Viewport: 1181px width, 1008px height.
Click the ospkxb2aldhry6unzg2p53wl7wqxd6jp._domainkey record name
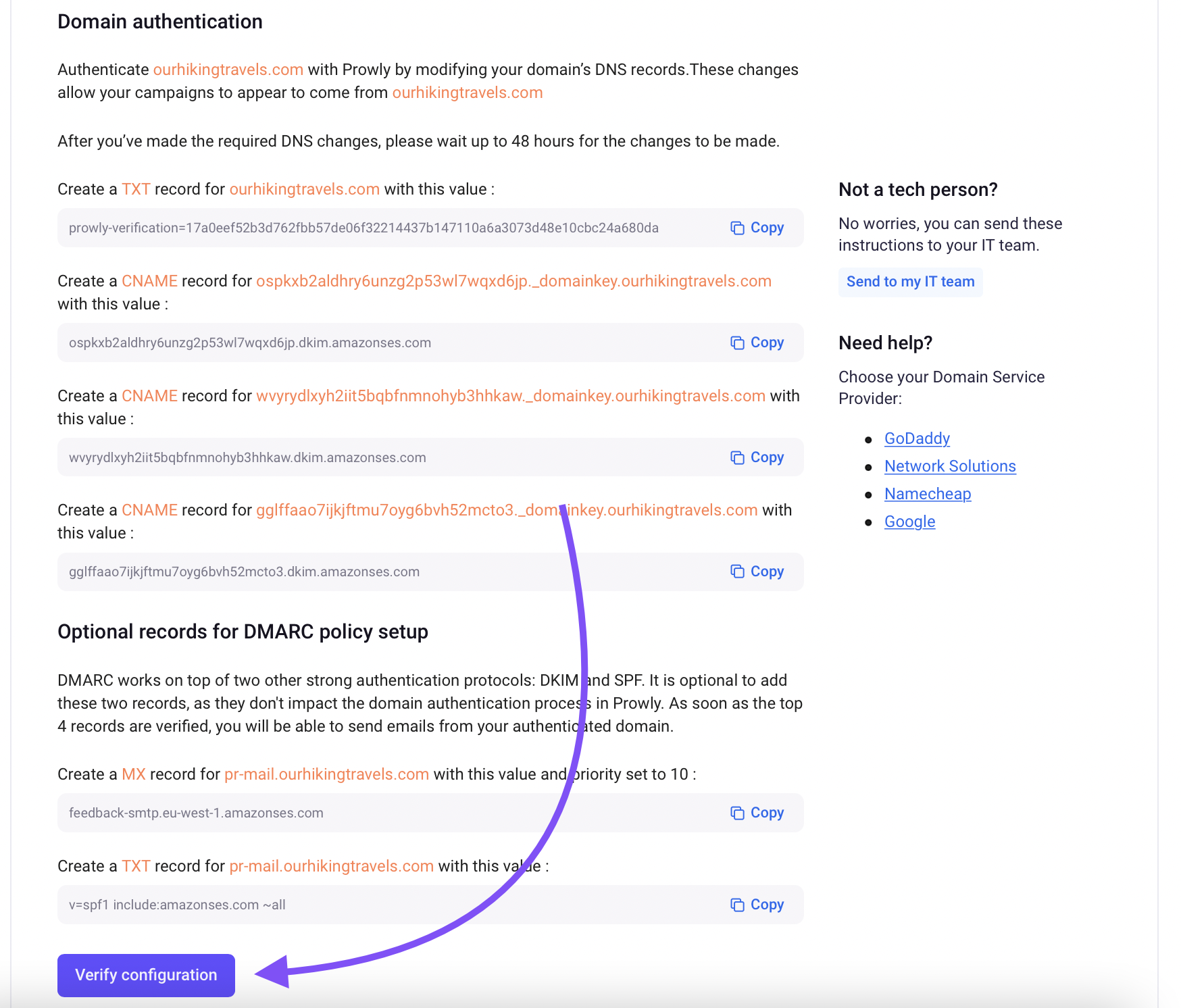click(513, 281)
